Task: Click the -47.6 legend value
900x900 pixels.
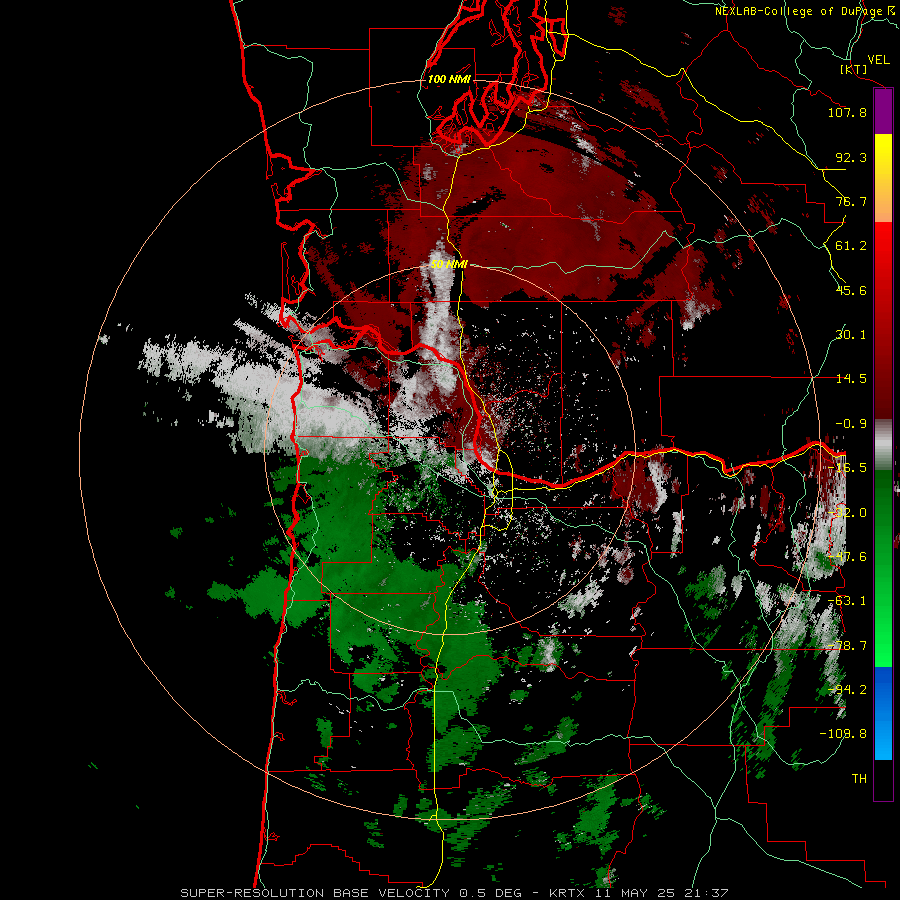Action: click(x=847, y=557)
